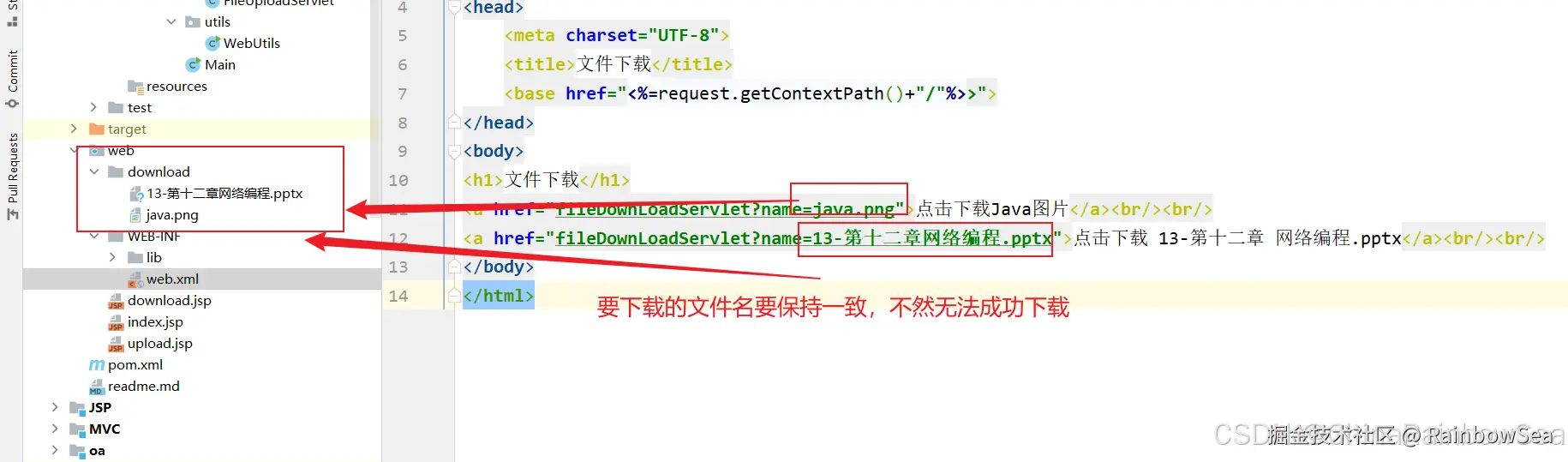This screenshot has height=462, width=1568.
Task: Expand the MVC module
Action: 55,429
